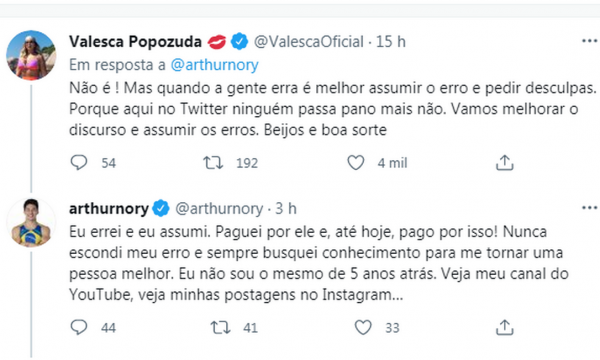
Task: Open the arthurnory display name
Action: (109, 209)
